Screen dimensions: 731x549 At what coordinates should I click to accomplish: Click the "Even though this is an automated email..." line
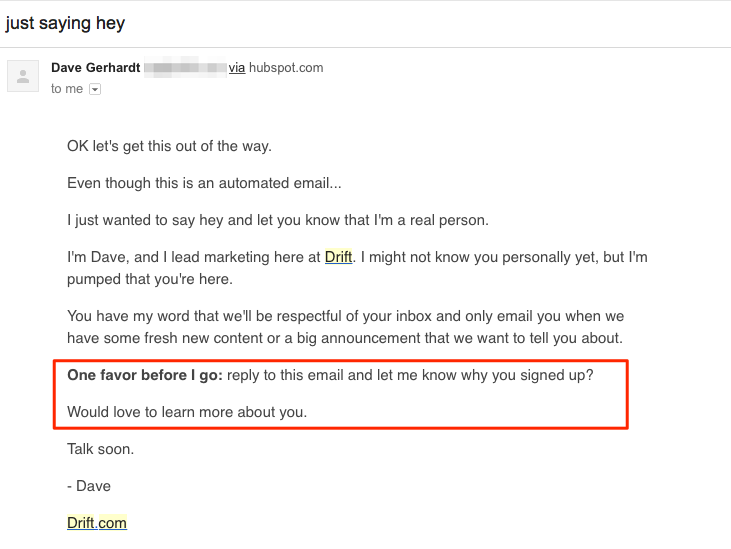(204, 183)
